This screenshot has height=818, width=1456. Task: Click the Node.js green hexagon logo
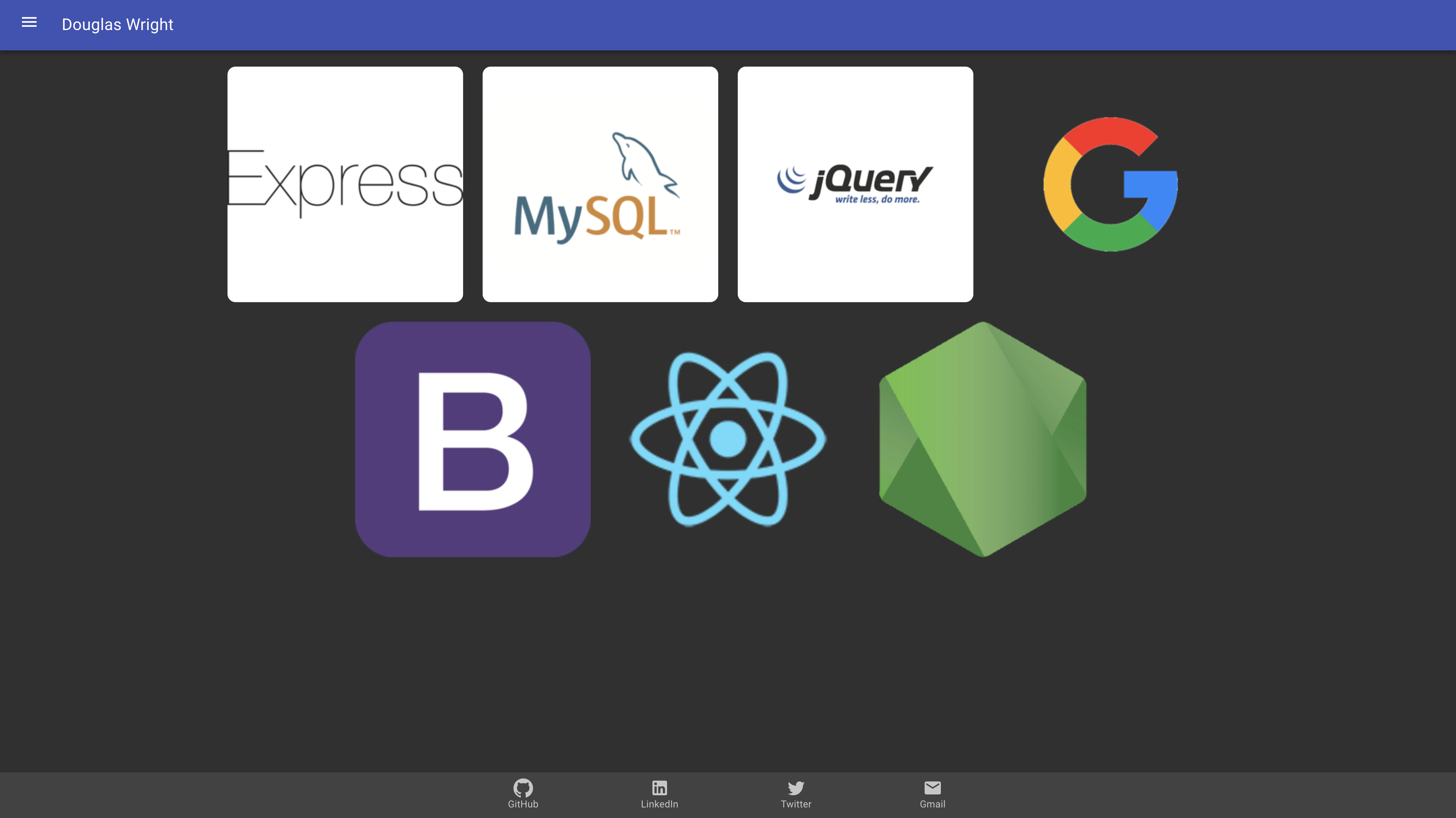click(x=982, y=439)
